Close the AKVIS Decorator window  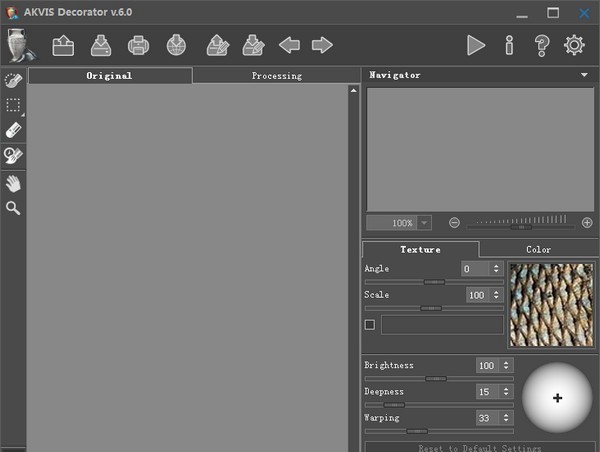click(x=584, y=13)
